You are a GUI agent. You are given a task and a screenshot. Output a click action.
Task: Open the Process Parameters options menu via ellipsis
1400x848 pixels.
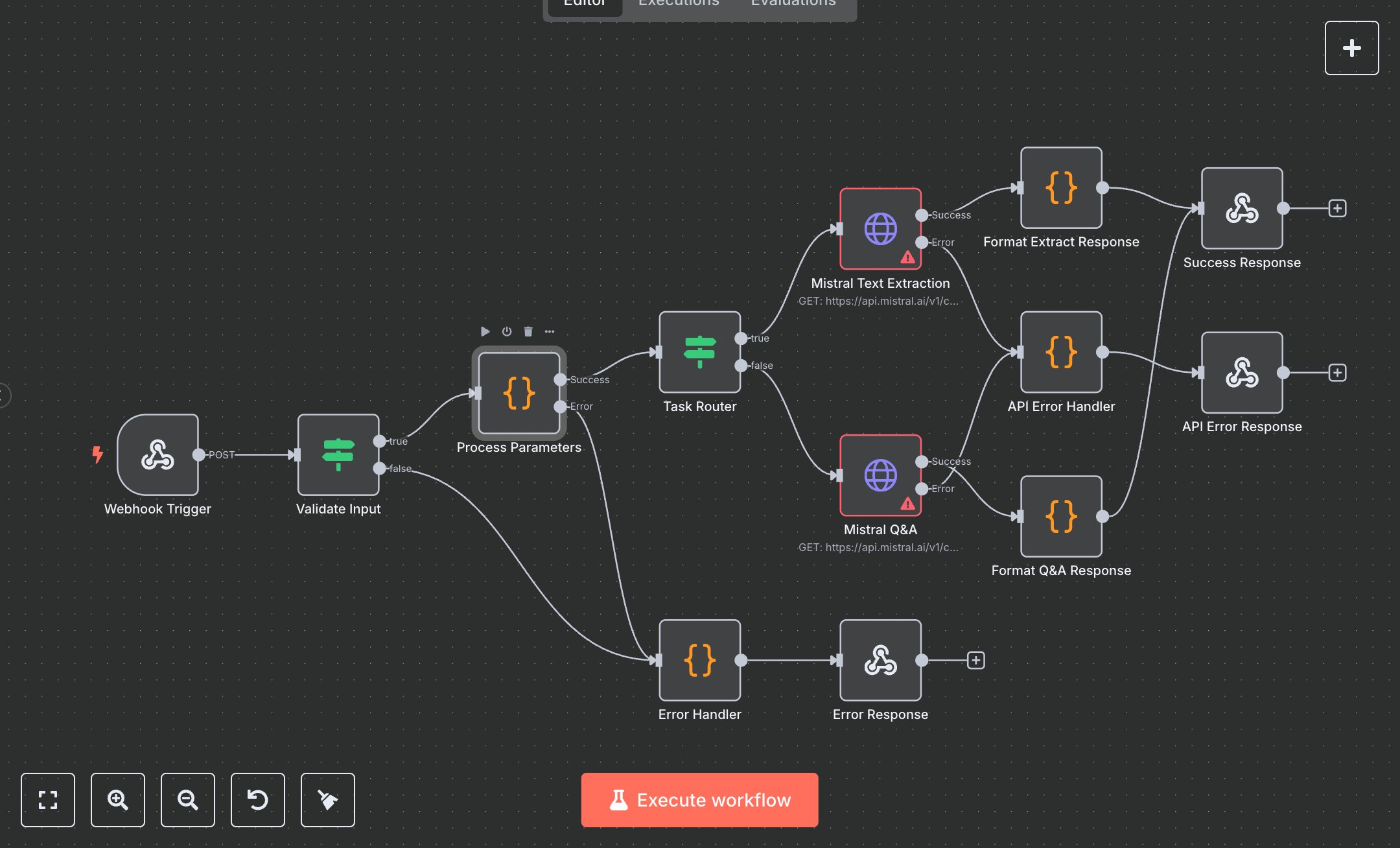point(550,331)
